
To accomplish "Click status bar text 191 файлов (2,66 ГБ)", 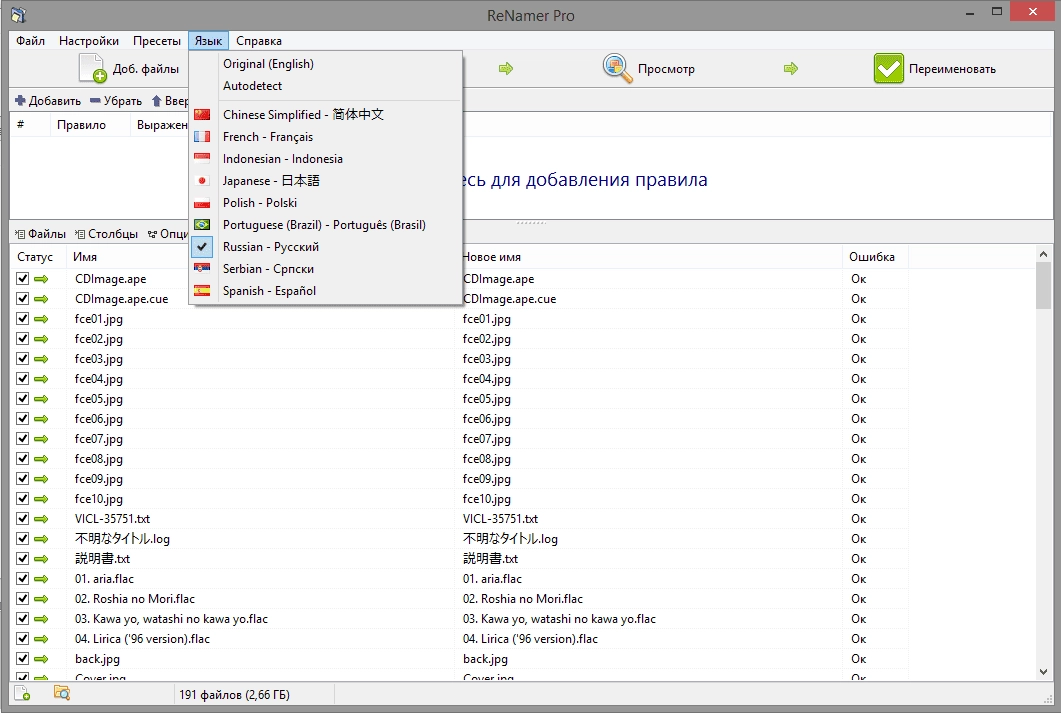I will 234,695.
